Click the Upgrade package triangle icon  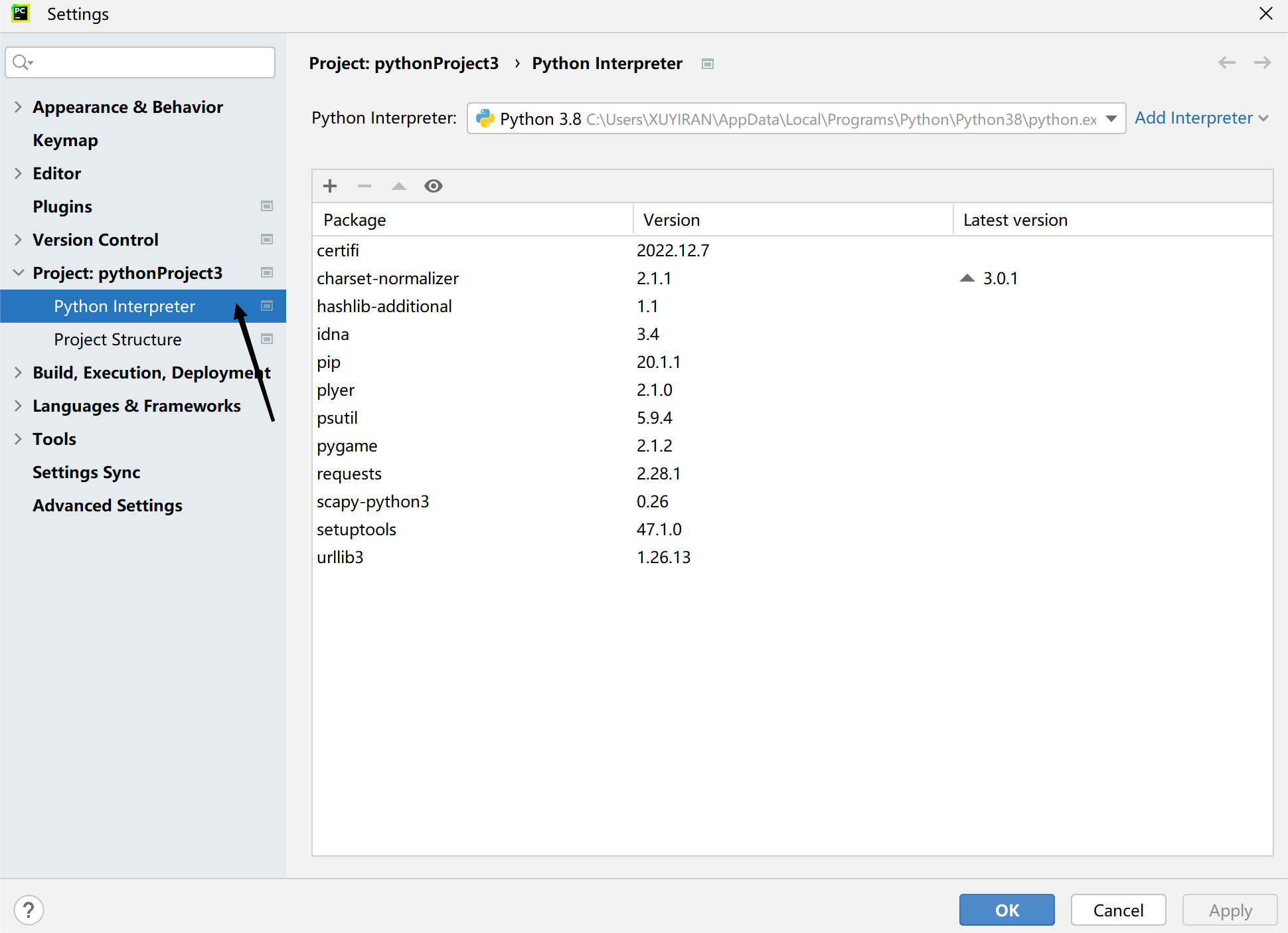[399, 186]
